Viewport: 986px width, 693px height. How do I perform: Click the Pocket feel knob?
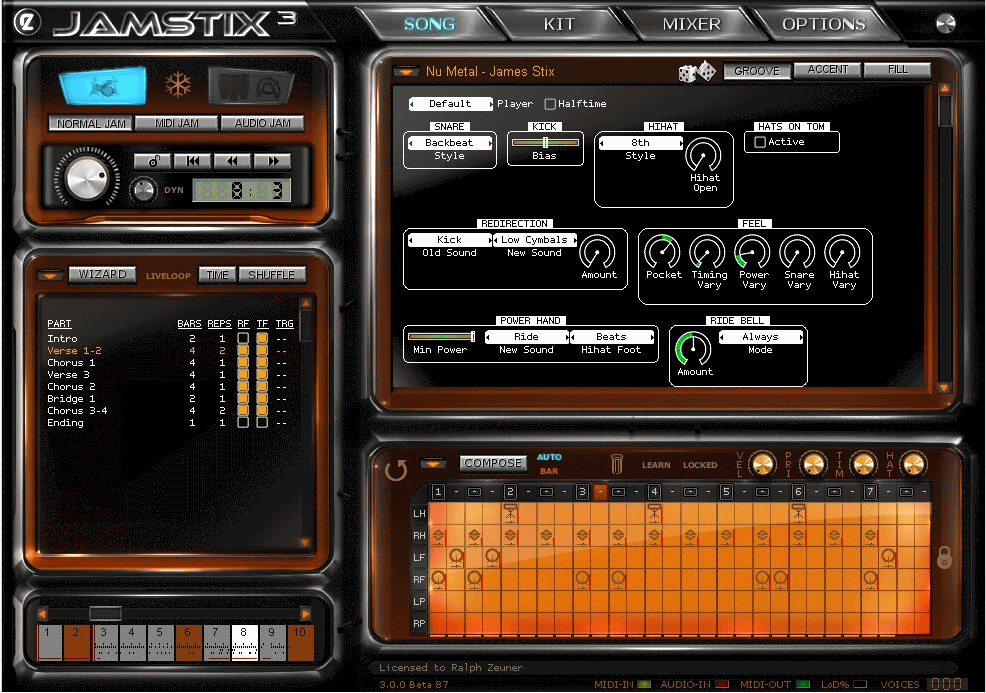click(663, 252)
